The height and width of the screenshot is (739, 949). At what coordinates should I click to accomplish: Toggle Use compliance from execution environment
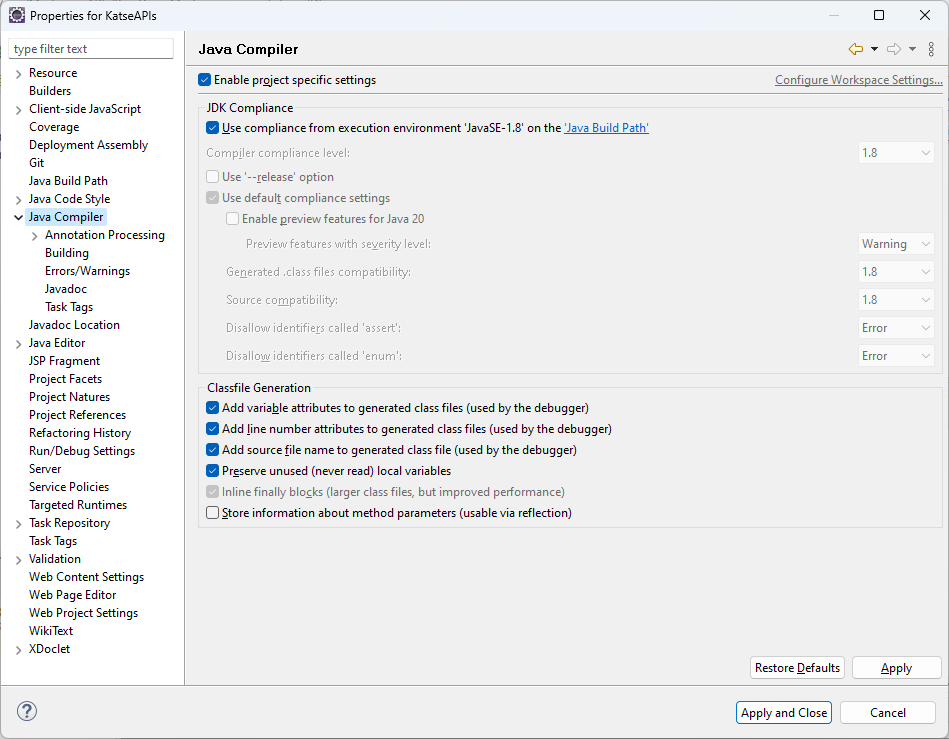coord(212,128)
